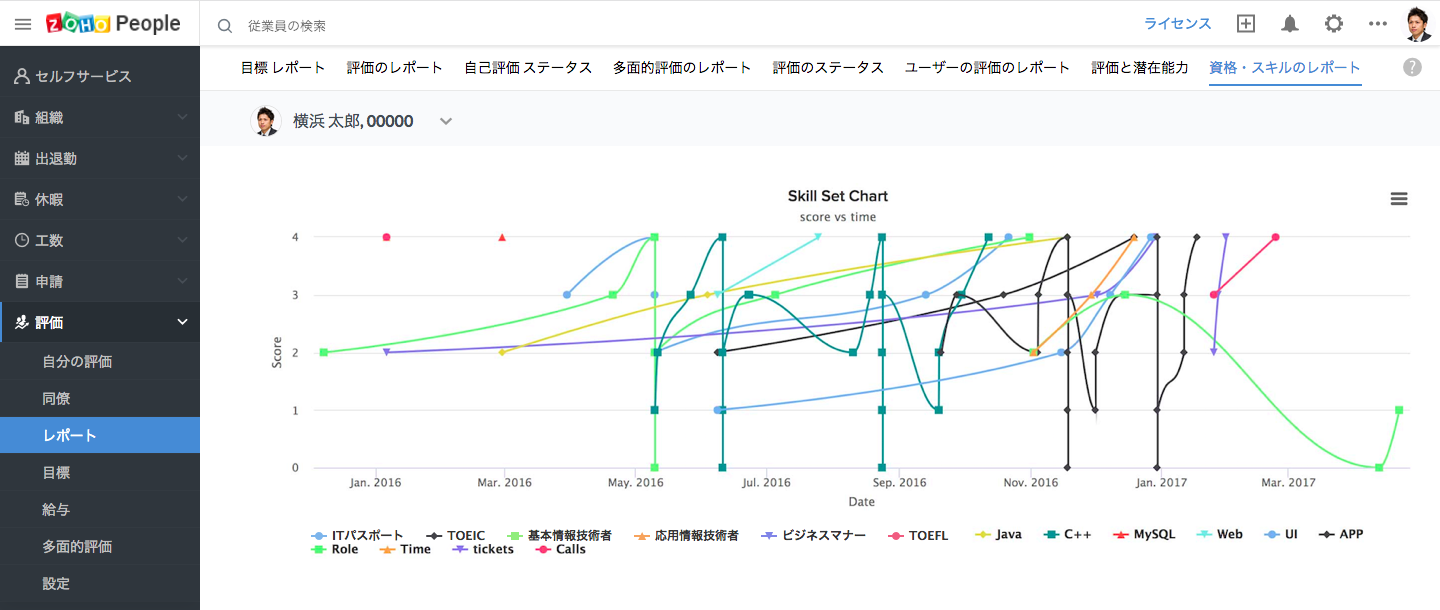Open the chart context menu icon

click(1399, 199)
